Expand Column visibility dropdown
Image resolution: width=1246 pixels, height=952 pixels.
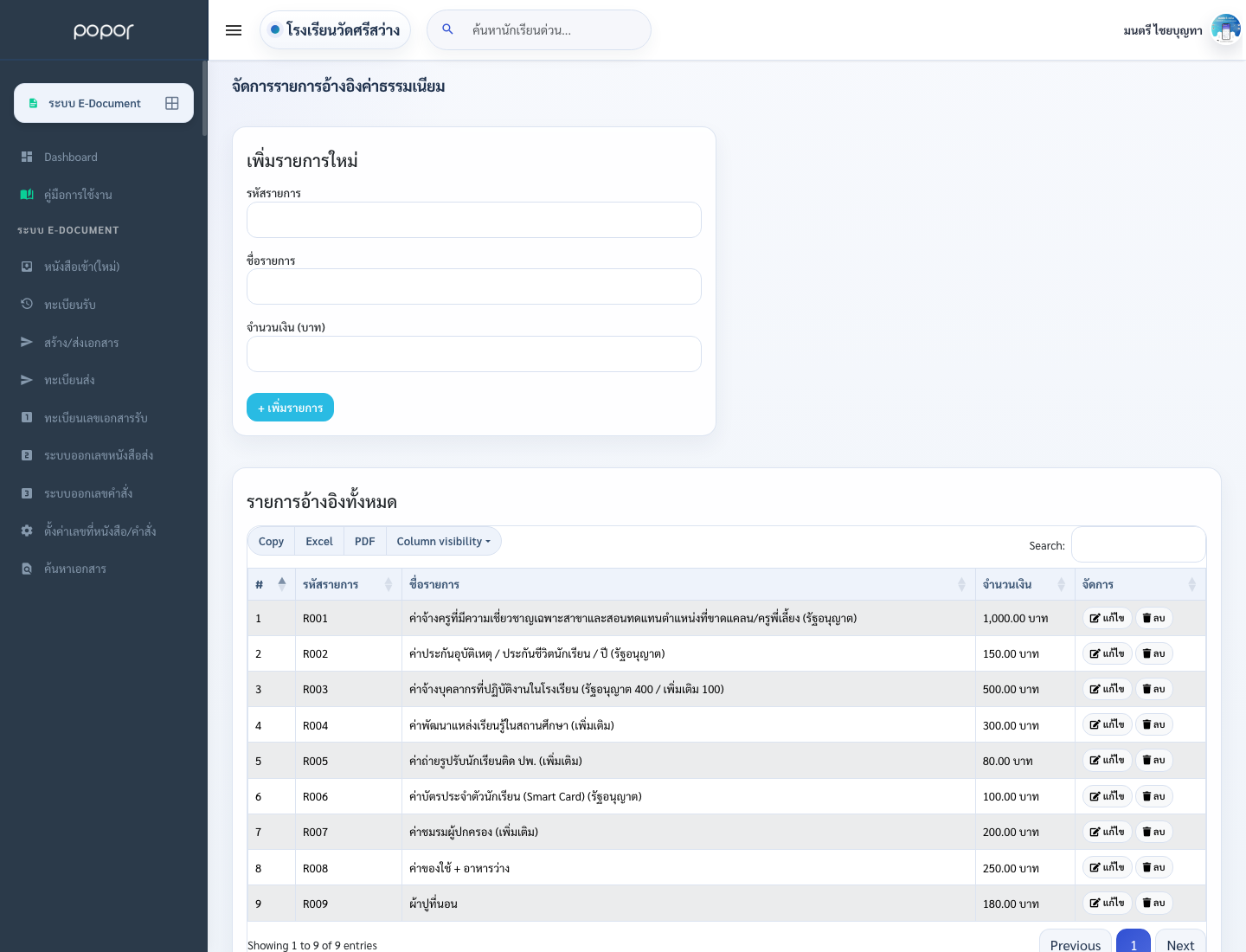(x=443, y=541)
